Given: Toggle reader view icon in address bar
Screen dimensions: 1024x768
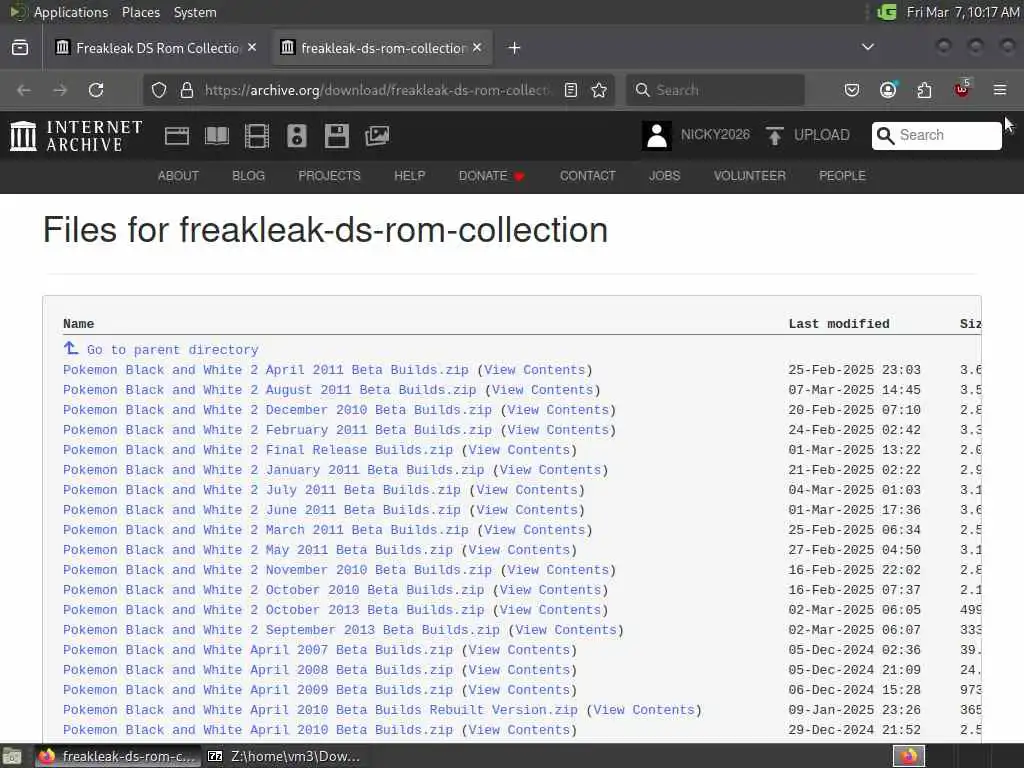Looking at the screenshot, I should 571,90.
